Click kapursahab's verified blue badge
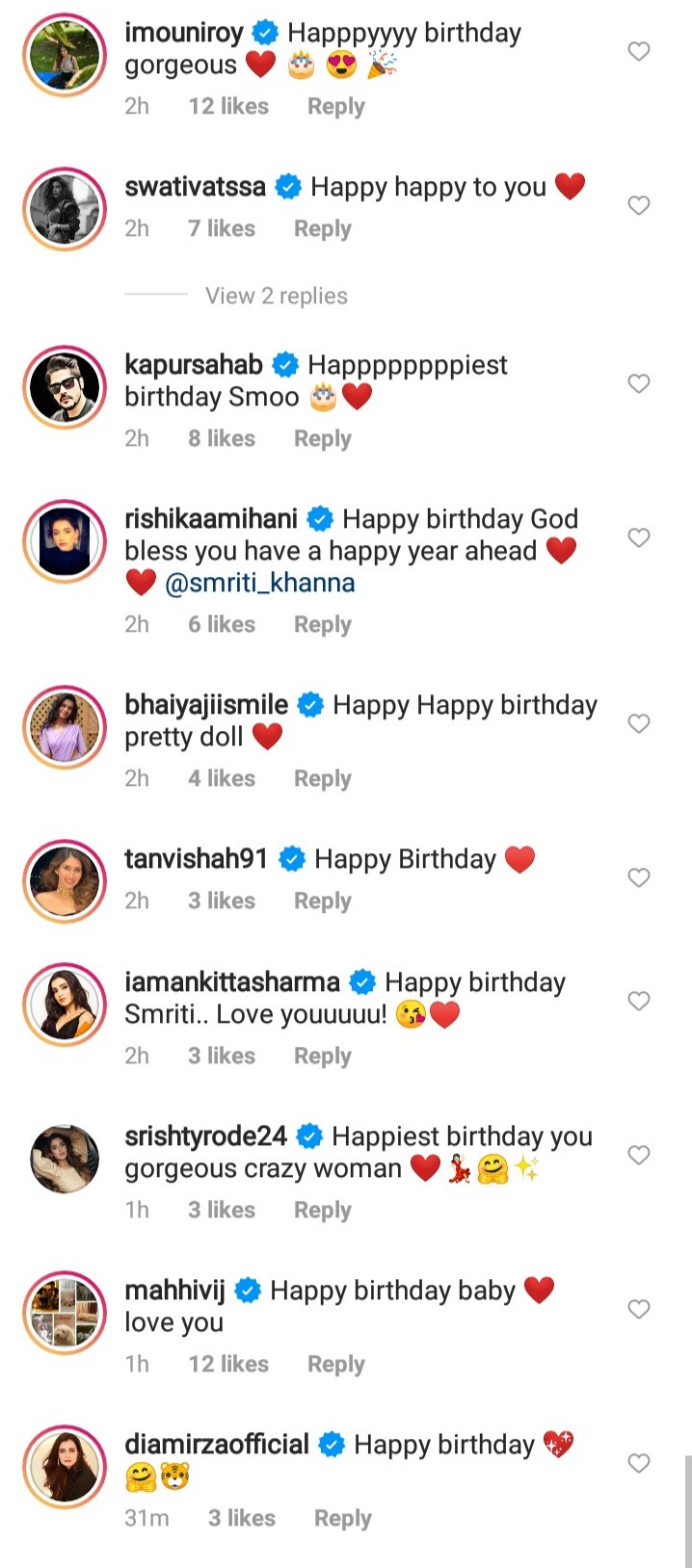Viewport: 692px width, 1568px height. coord(284,365)
